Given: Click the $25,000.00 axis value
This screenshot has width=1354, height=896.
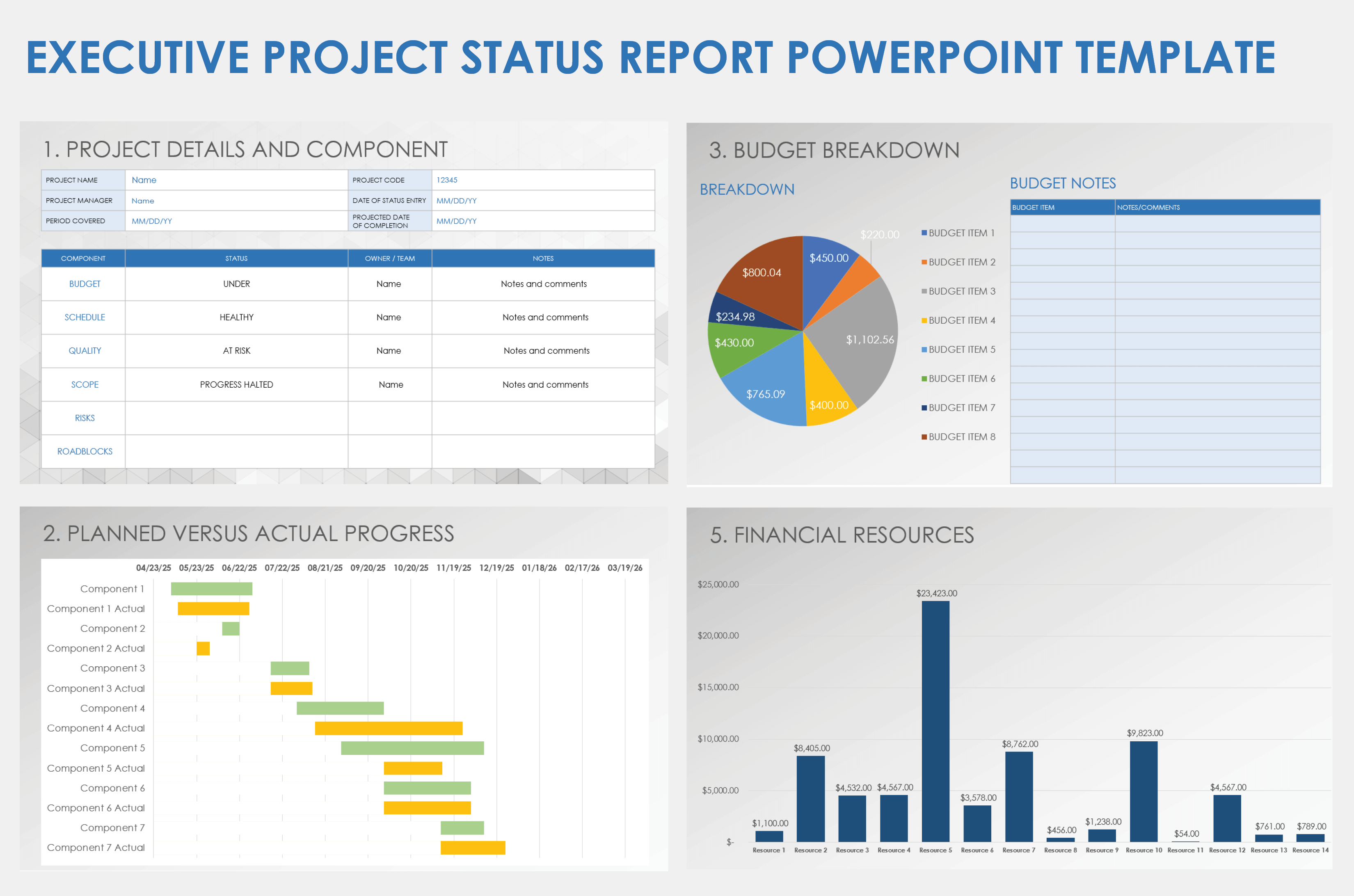Looking at the screenshot, I should [718, 585].
